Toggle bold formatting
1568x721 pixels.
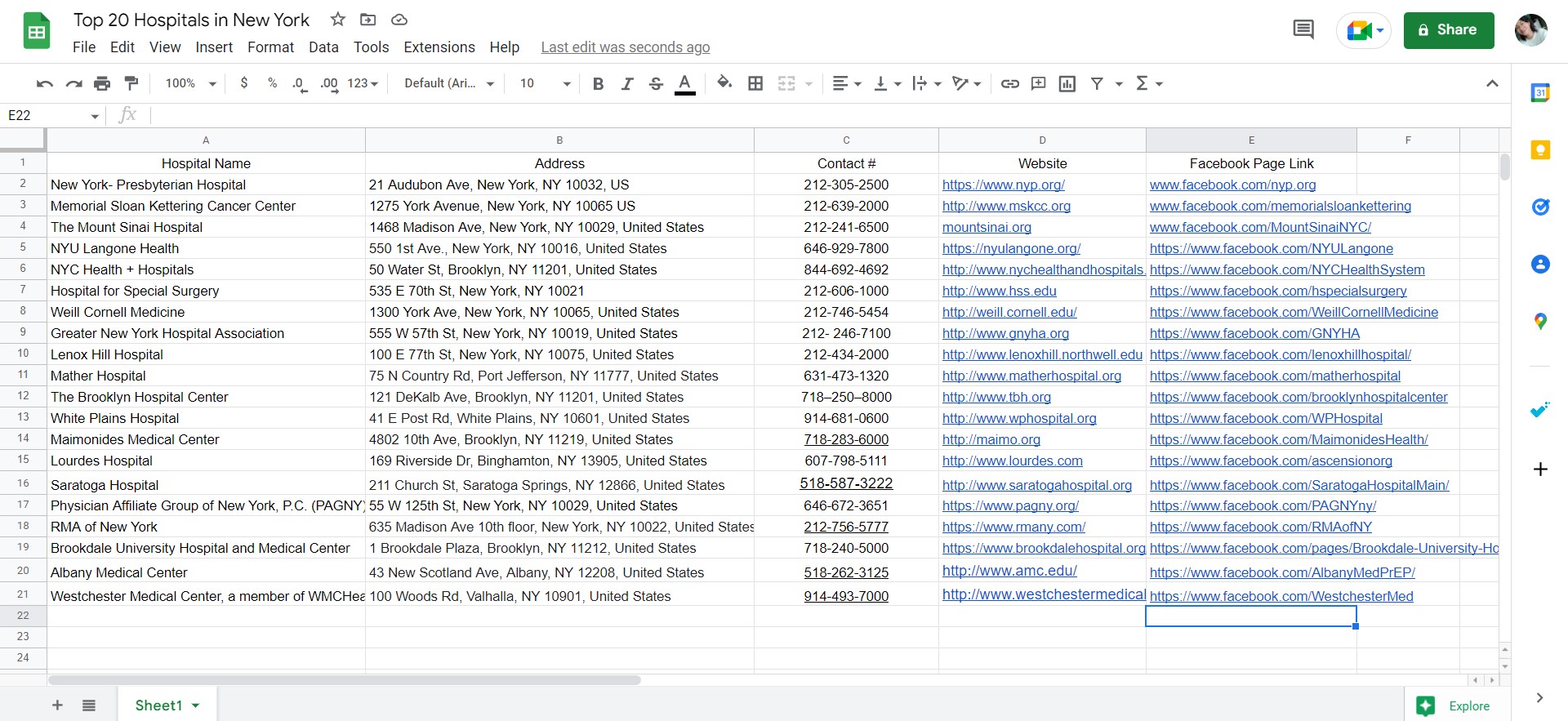[598, 83]
